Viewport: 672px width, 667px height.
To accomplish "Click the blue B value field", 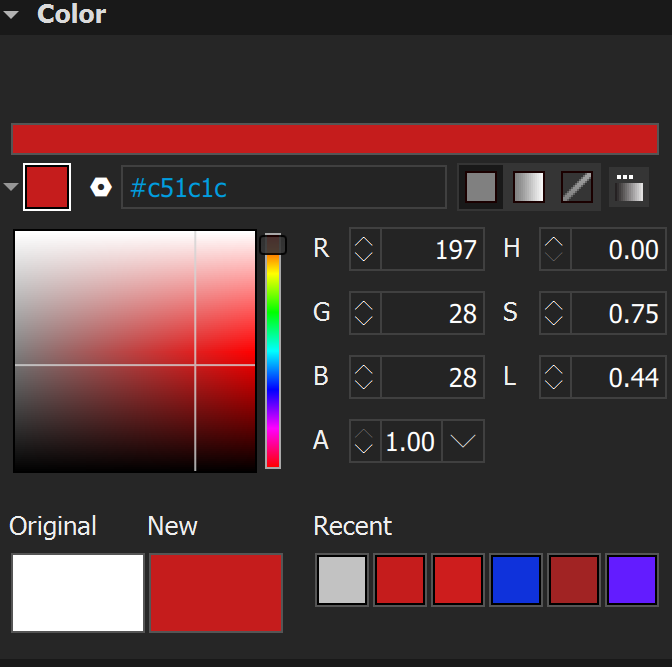I will click(x=432, y=377).
